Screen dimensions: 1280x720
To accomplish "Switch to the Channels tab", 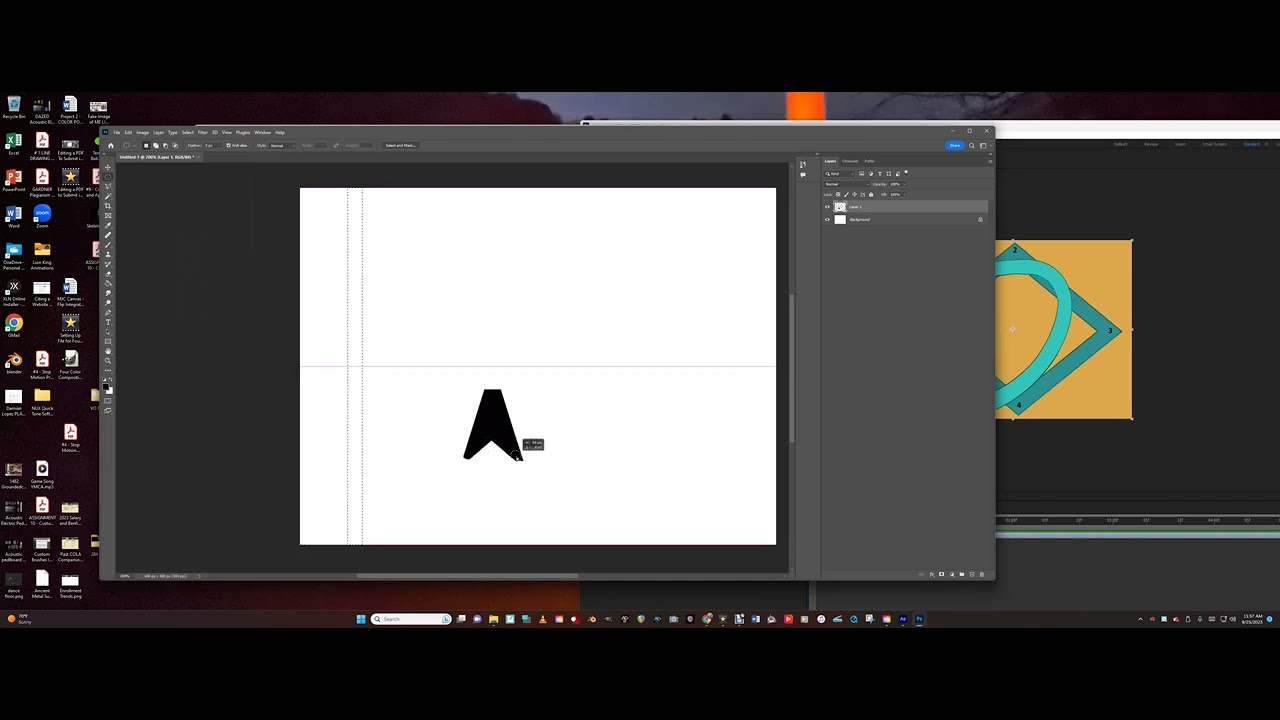I will coord(850,161).
